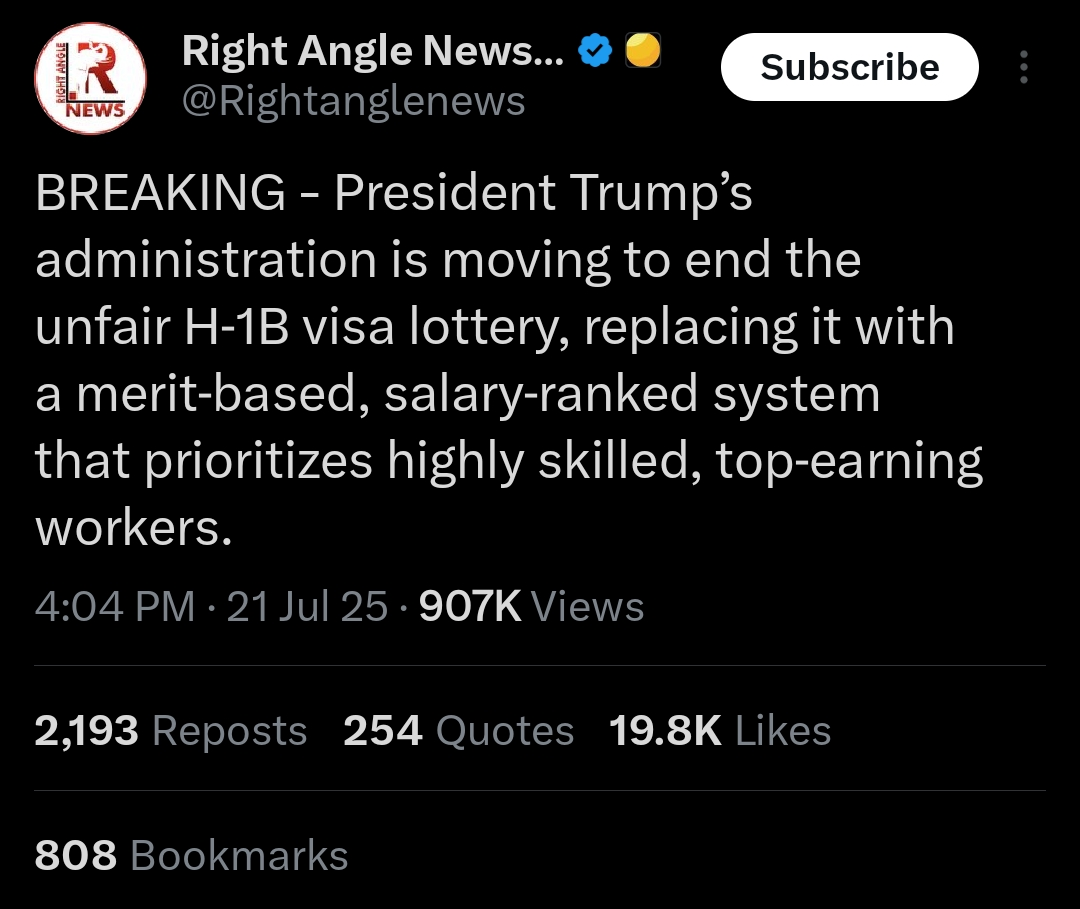Subscribe to Right Angle News
This screenshot has width=1080, height=909.
click(849, 67)
